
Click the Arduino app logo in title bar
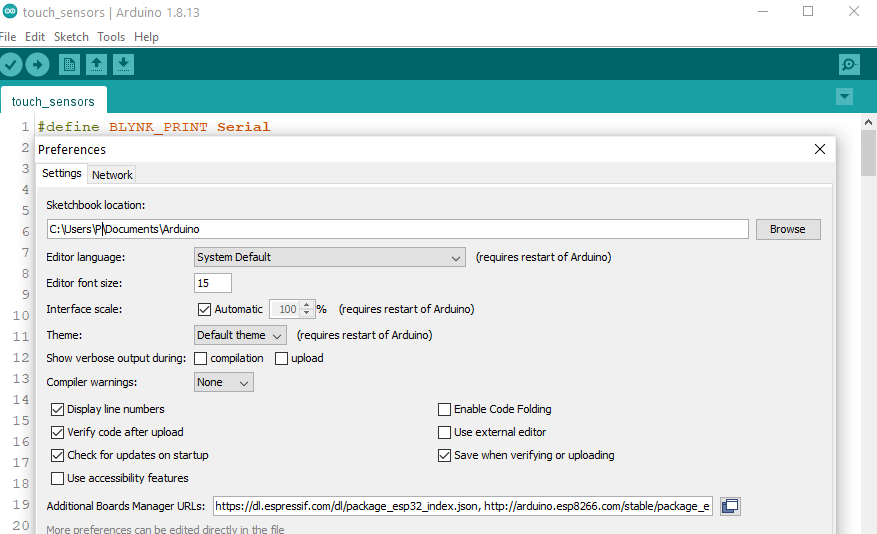[10, 11]
